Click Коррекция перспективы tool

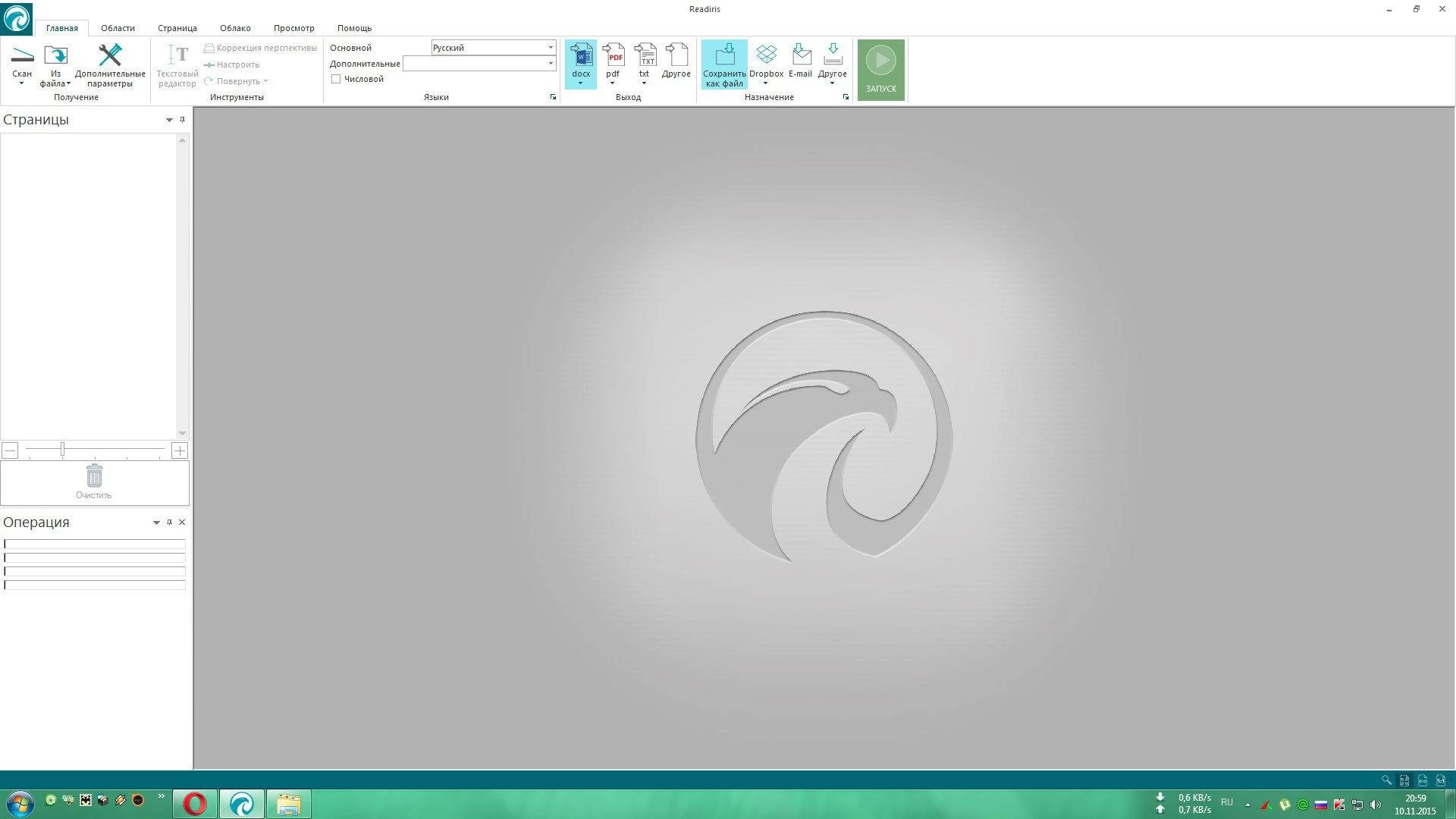[x=260, y=48]
